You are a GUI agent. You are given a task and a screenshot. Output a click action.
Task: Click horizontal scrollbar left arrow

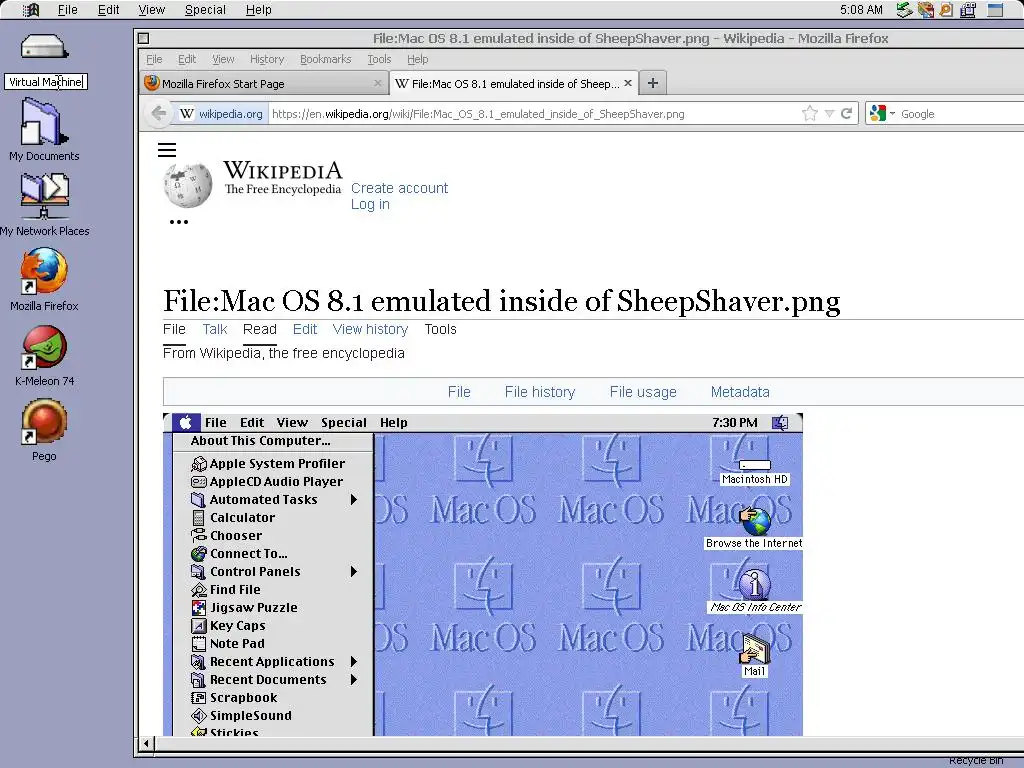point(146,743)
